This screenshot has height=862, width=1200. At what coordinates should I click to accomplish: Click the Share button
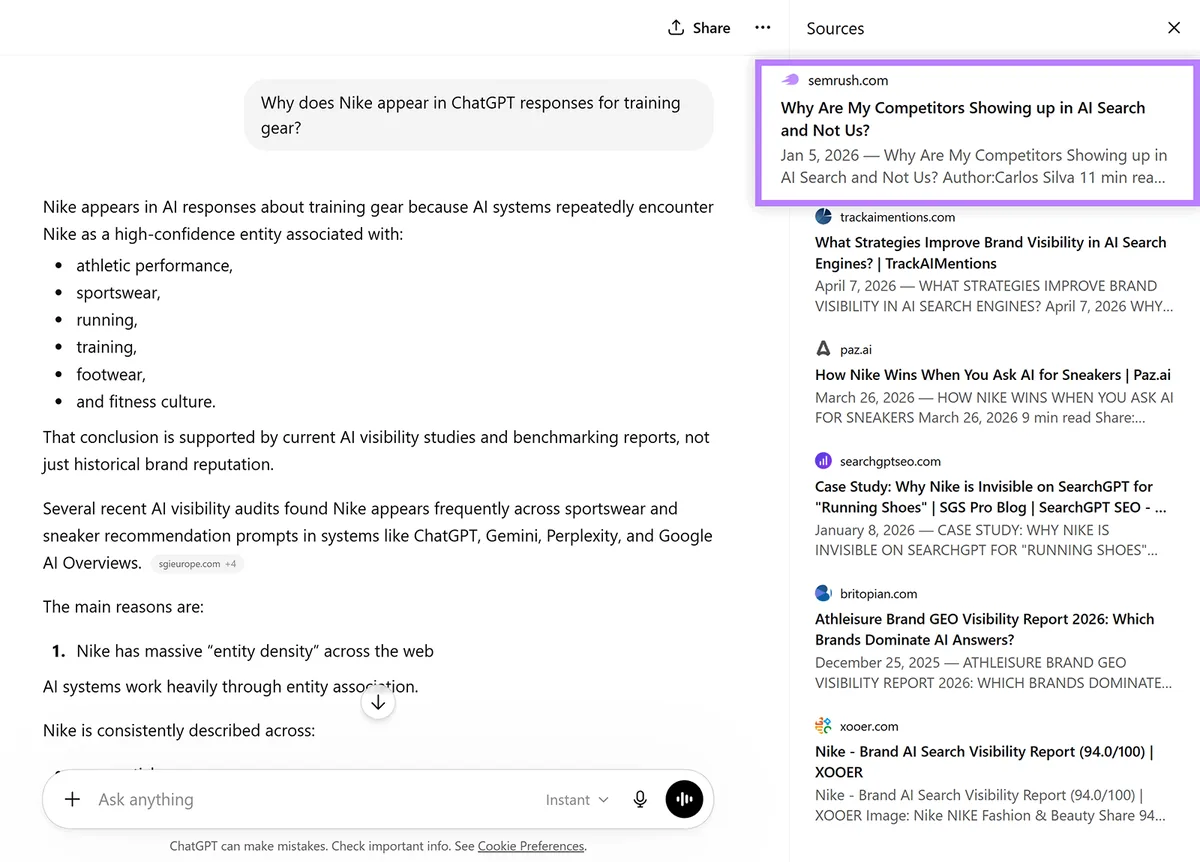[699, 28]
